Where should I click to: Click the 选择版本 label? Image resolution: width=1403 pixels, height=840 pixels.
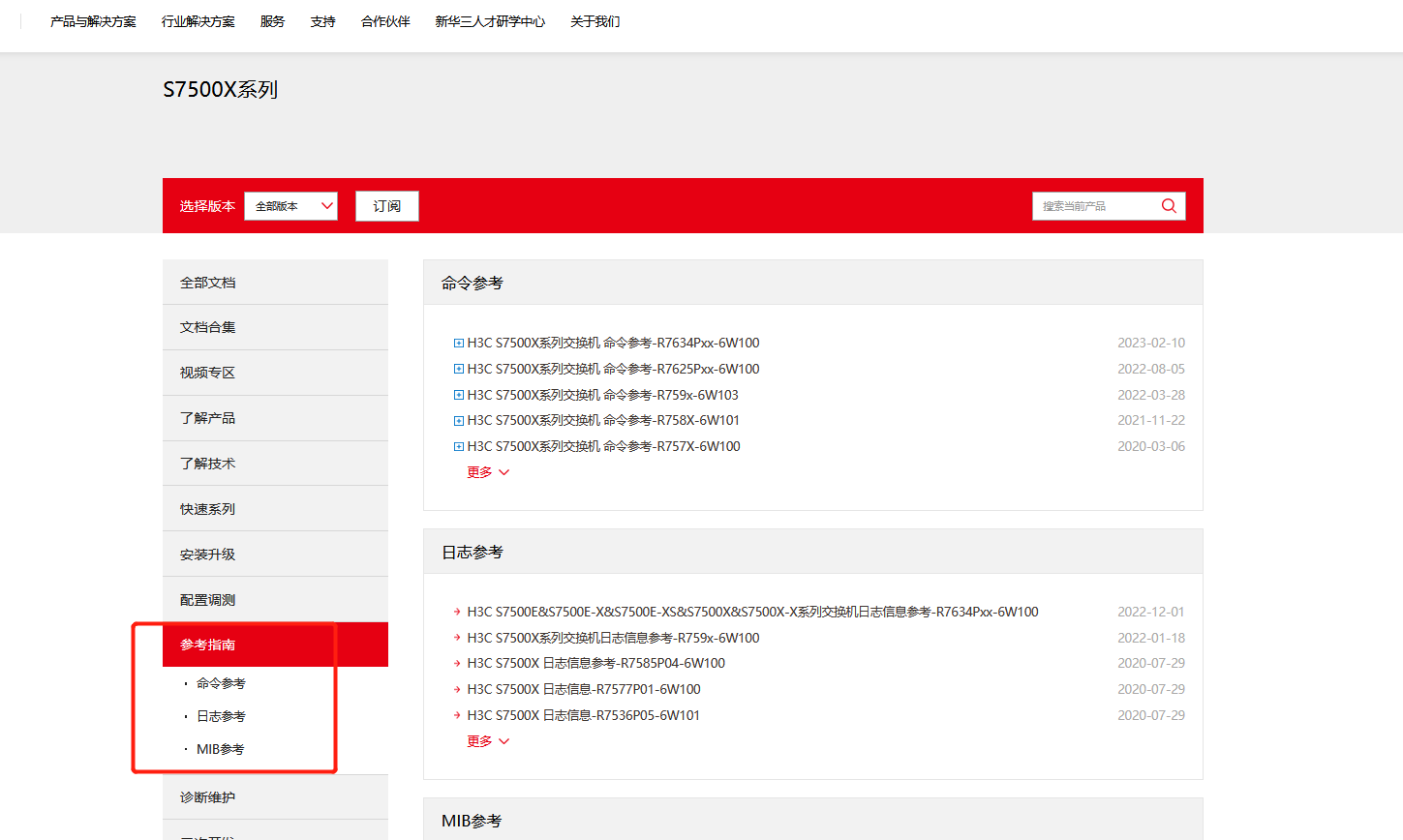(207, 206)
